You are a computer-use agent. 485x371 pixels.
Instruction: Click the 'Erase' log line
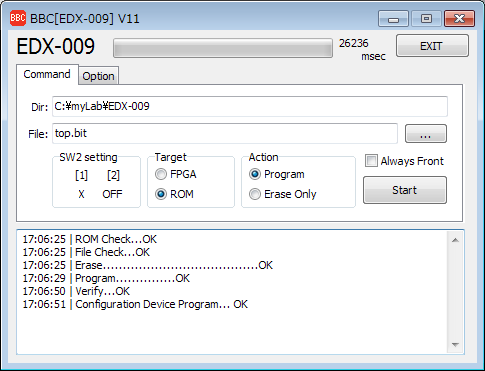(x=147, y=265)
